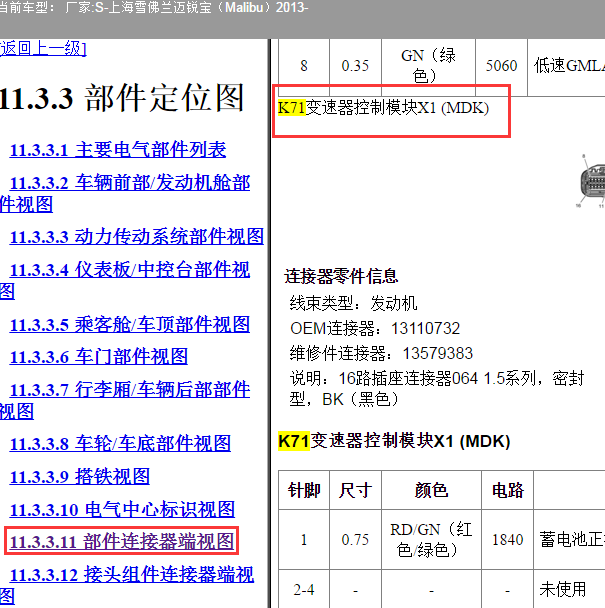
Task: Open 11.3.3.7 行李厢/车辆后部部件视图
Action: 125,401
